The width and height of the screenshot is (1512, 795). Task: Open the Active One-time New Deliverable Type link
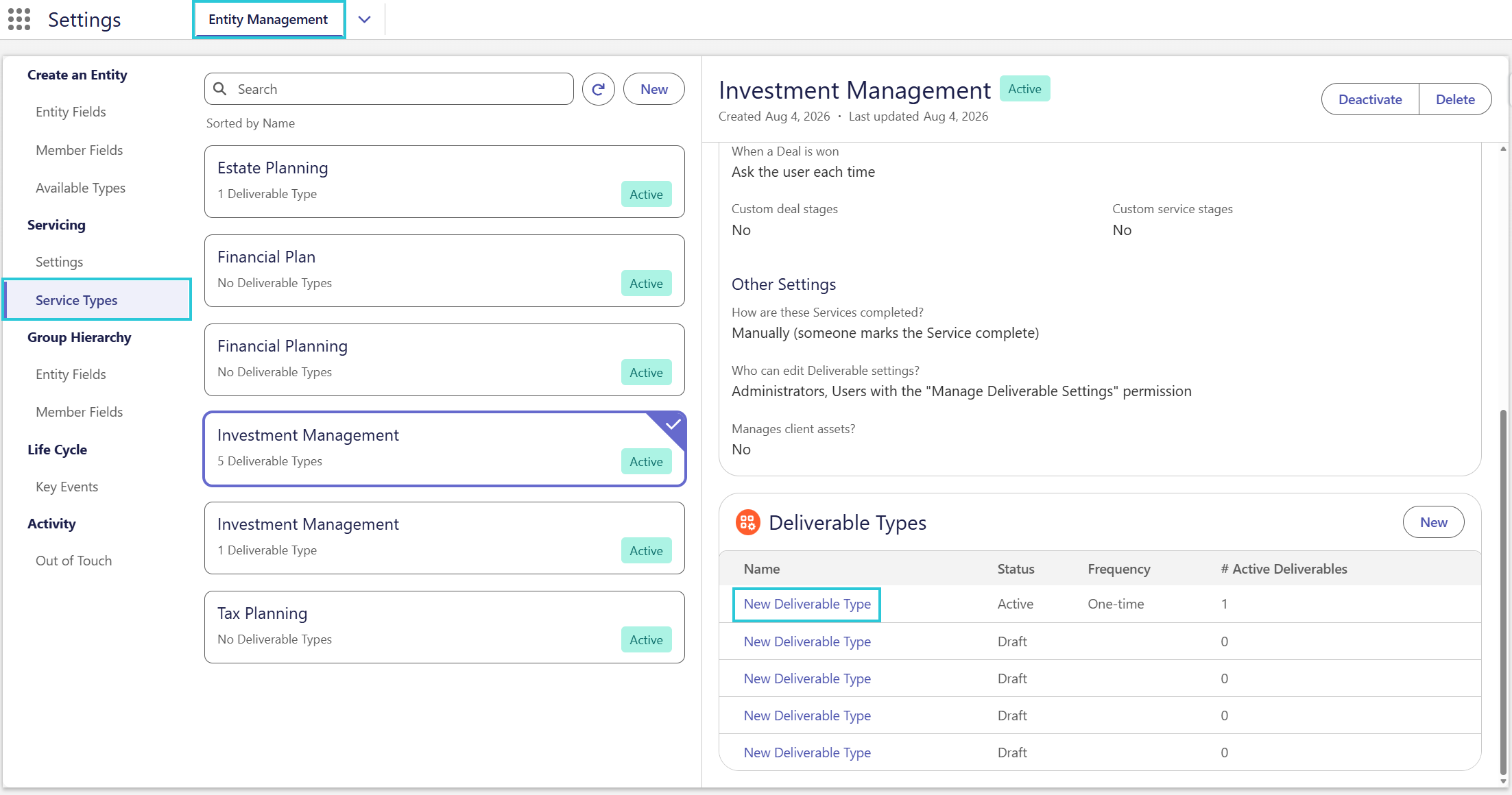[807, 604]
